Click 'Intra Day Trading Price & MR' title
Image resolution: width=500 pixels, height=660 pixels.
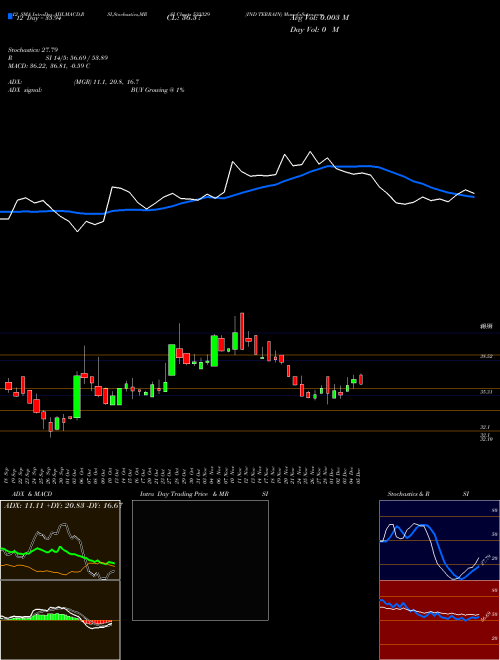184,494
